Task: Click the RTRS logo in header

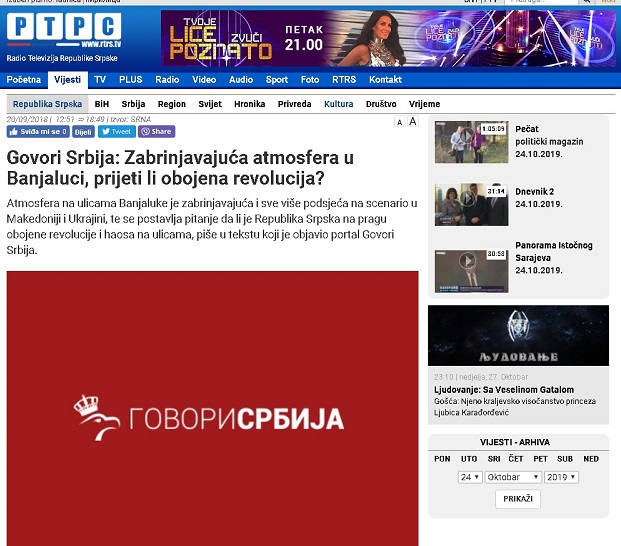Action: coord(64,30)
